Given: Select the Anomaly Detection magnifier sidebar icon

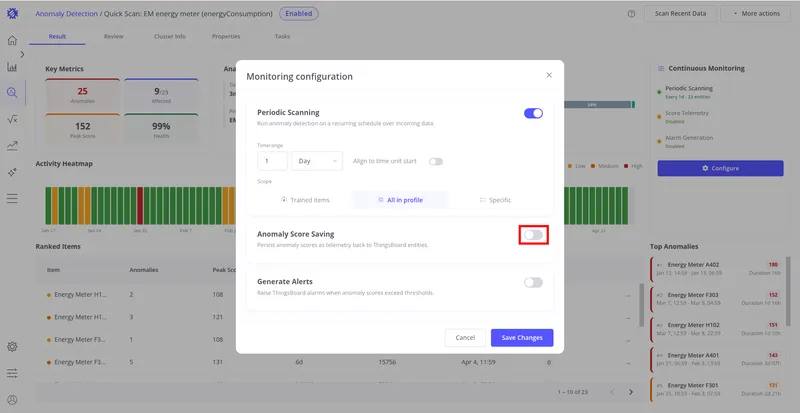Looking at the screenshot, I should [12, 92].
